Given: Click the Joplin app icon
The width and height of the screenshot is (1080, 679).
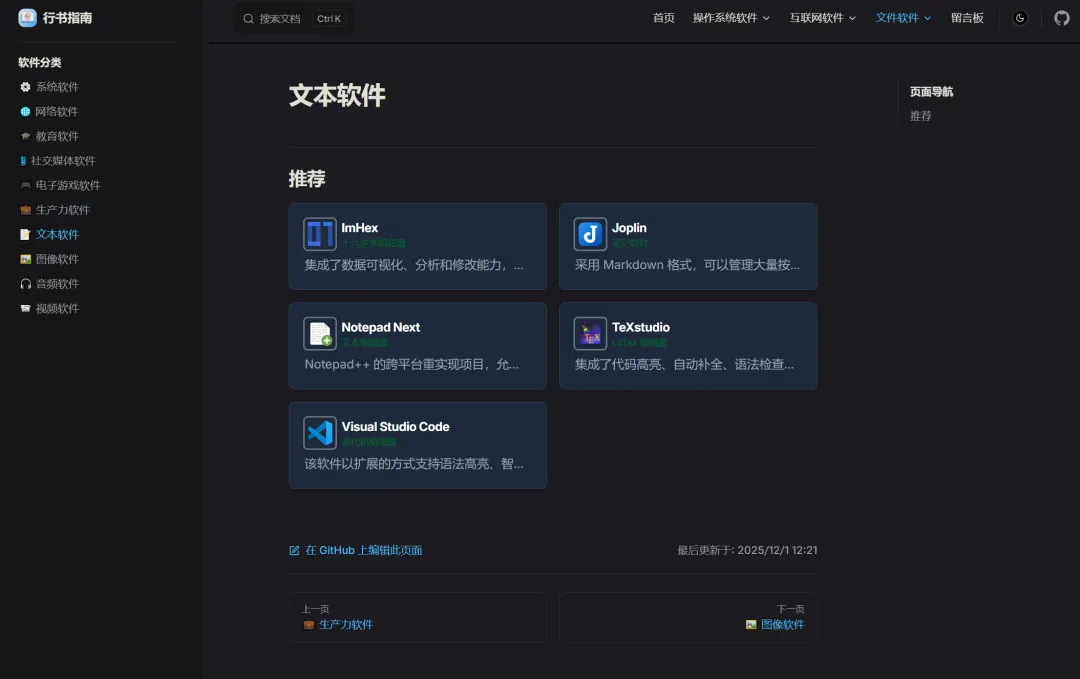Looking at the screenshot, I should click(590, 234).
